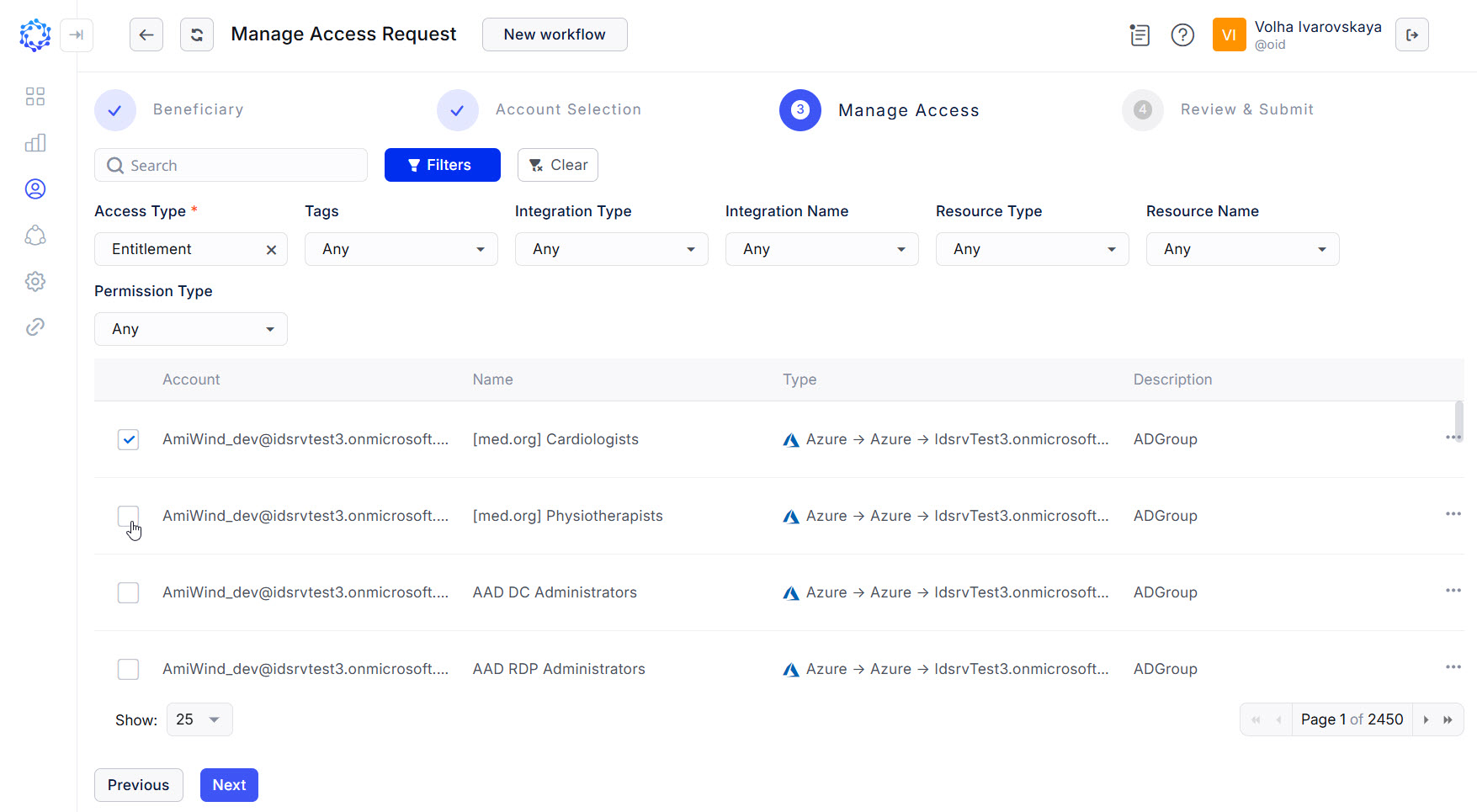Go to the Beneficiary step
Screen dimensions: 1477x812
[115, 110]
